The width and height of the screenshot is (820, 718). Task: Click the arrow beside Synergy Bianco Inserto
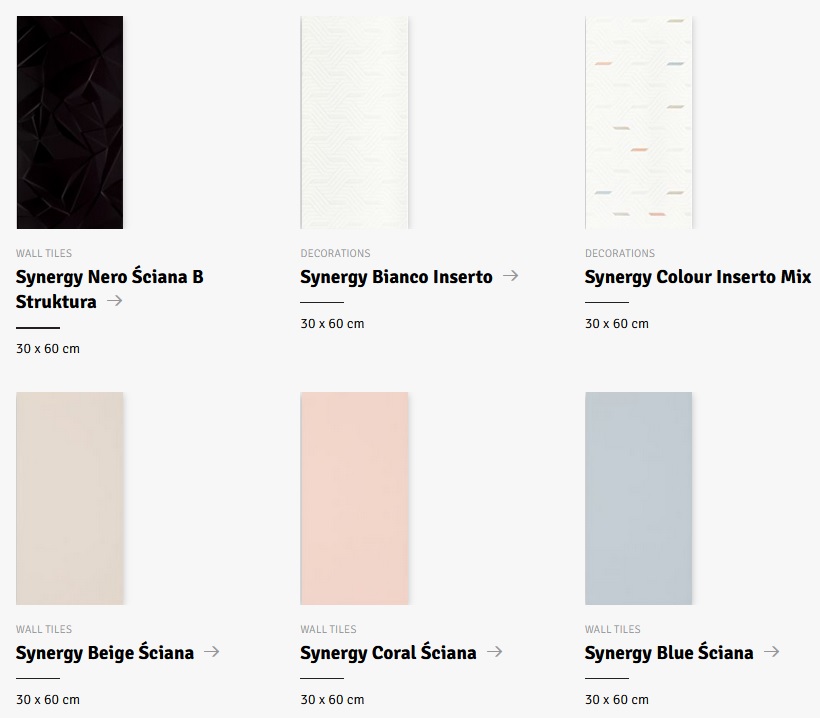(x=510, y=275)
